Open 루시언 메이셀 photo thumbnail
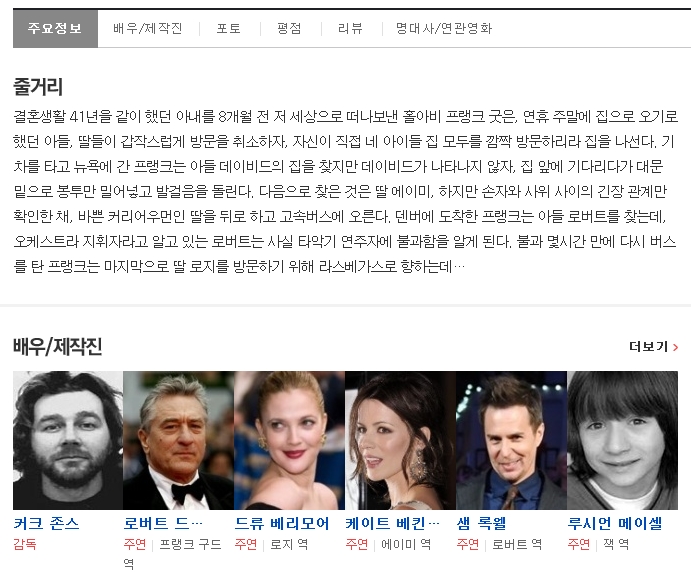The image size is (691, 578). pyautogui.click(x=622, y=440)
